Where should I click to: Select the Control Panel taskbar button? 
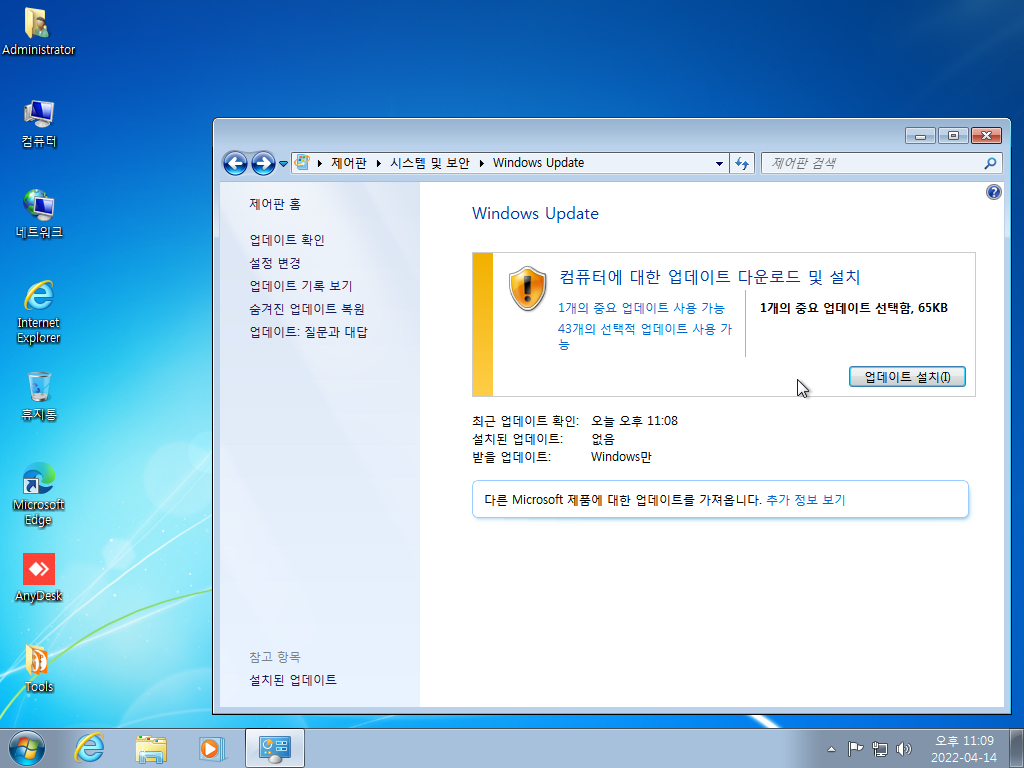pos(275,748)
